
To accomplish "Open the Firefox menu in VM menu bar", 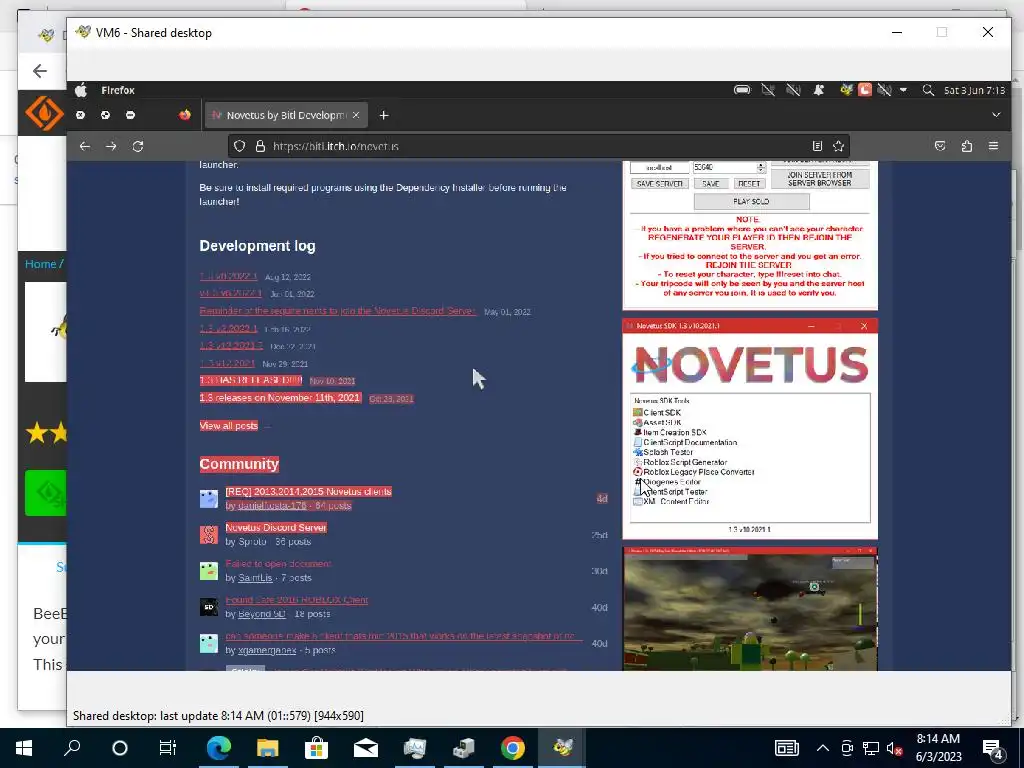I will (x=118, y=90).
